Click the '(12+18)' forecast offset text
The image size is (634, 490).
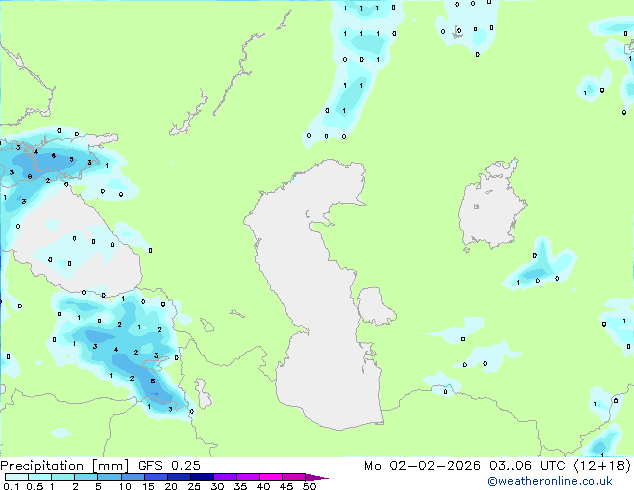pyautogui.click(x=602, y=466)
